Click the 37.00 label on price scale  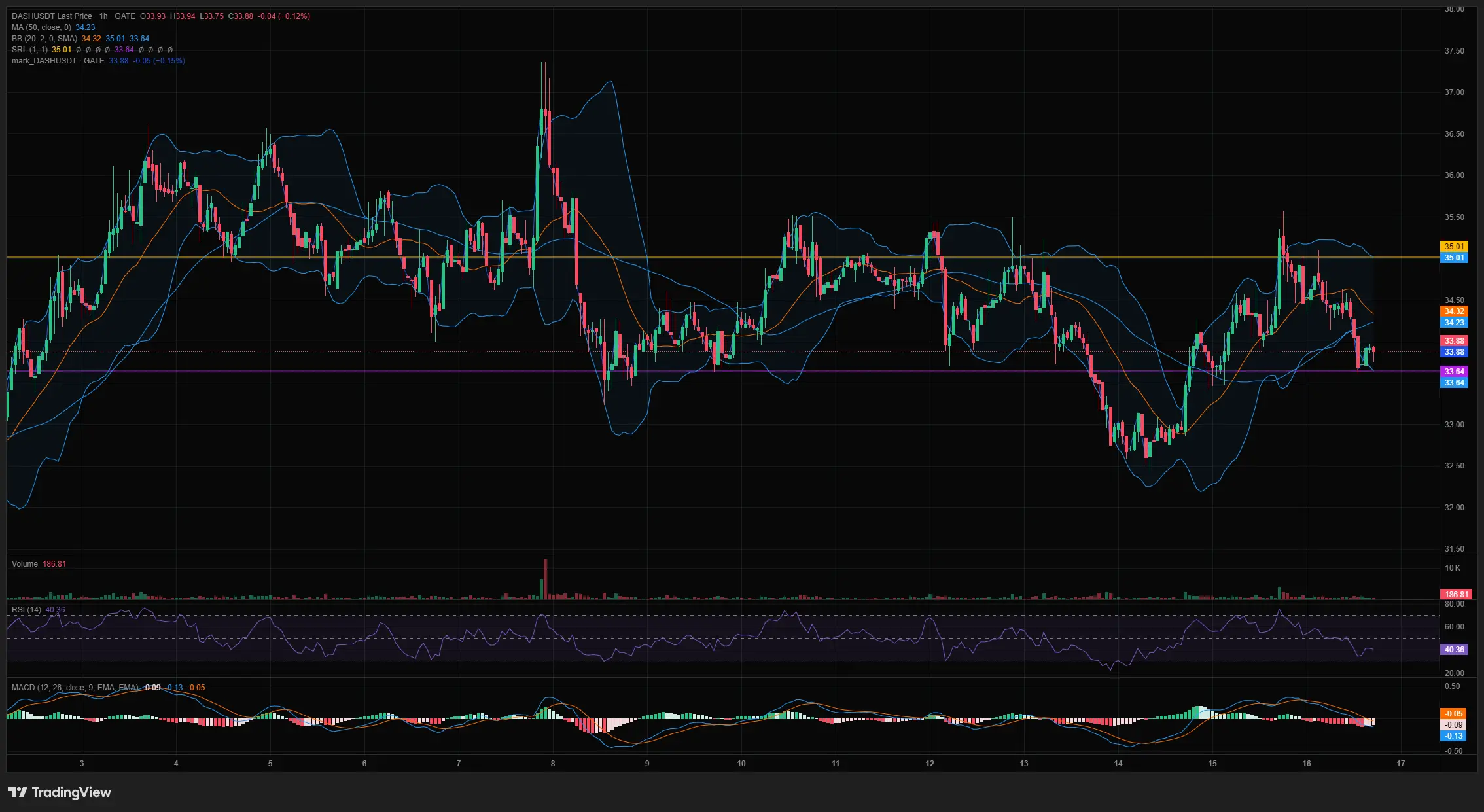point(1454,92)
